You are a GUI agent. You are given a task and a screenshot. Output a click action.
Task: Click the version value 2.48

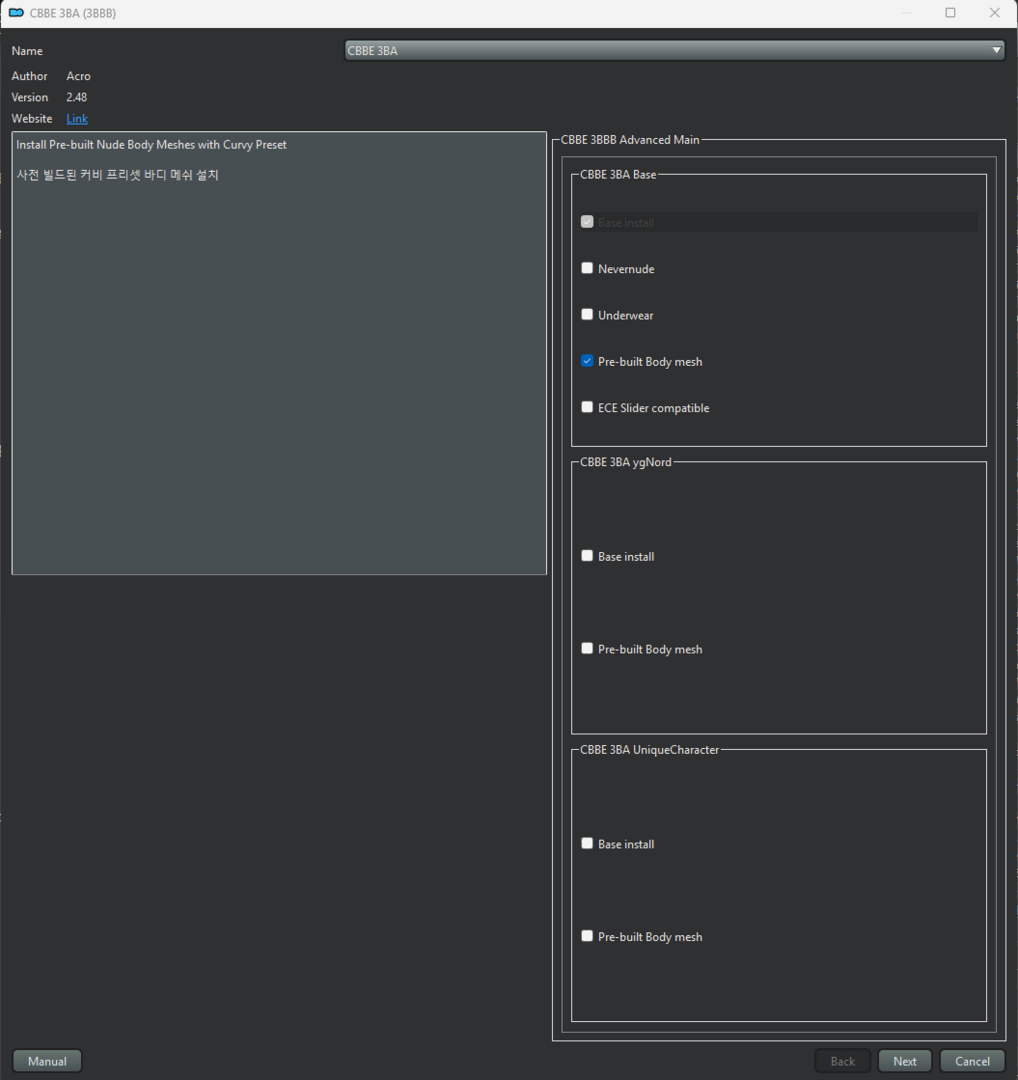point(76,97)
